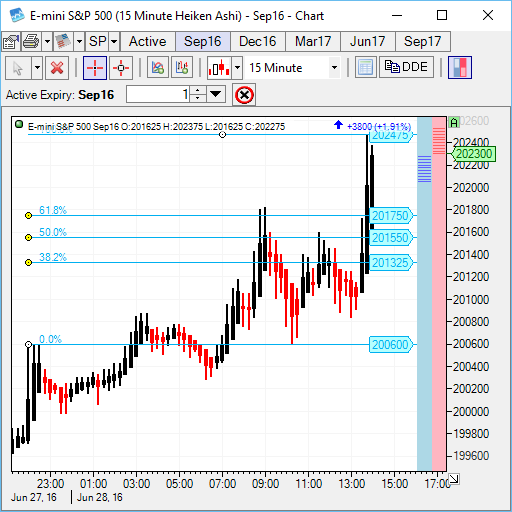
Task: Click the chart resize corner arrow icon
Action: [x=454, y=479]
